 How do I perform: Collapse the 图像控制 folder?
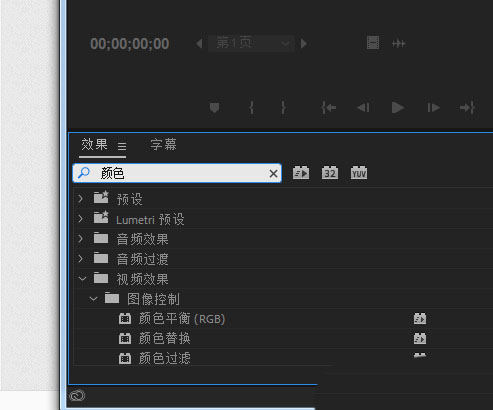pos(93,299)
